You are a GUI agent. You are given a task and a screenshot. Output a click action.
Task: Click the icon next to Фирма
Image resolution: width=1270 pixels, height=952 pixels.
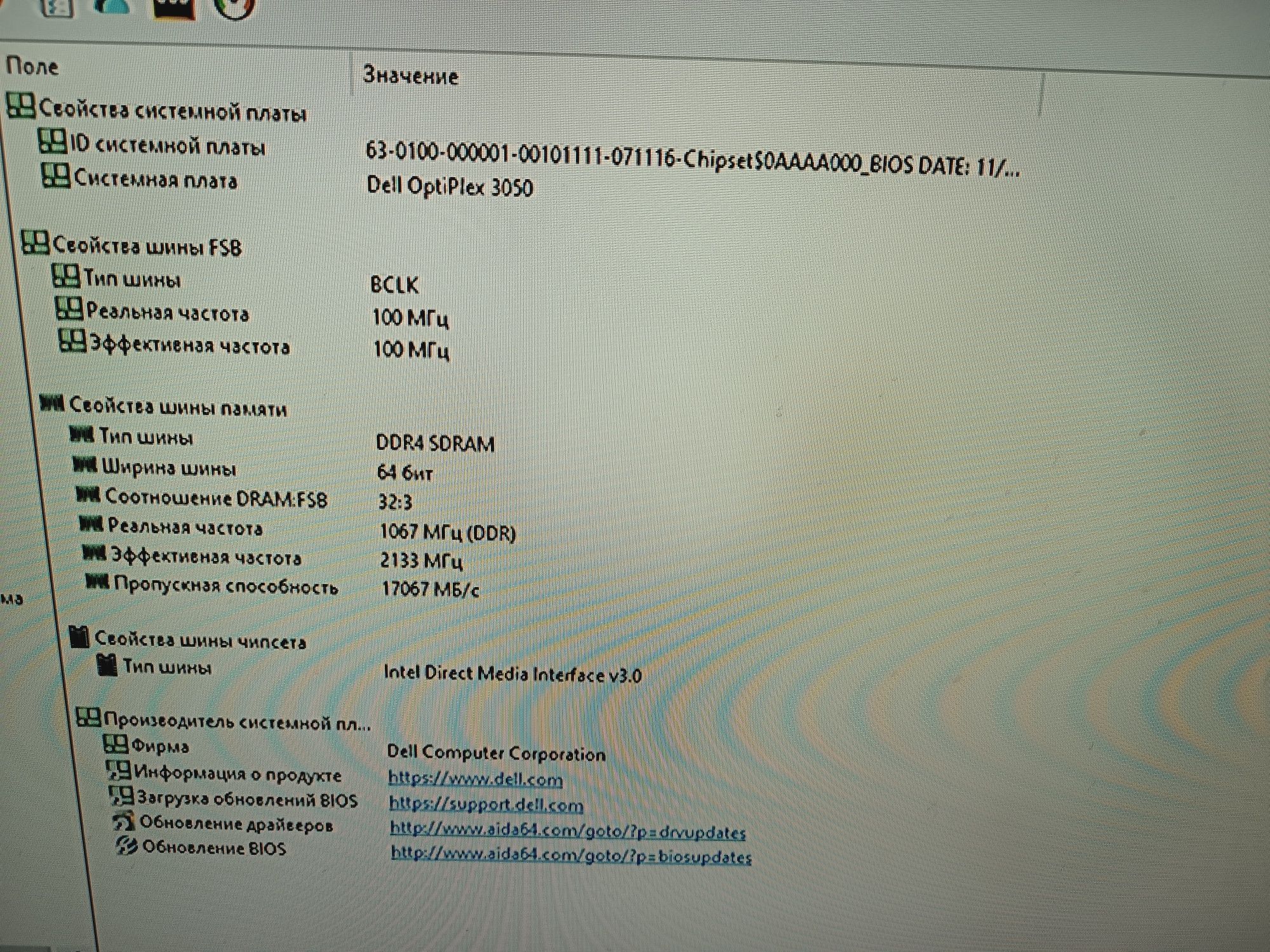pyautogui.click(x=116, y=744)
